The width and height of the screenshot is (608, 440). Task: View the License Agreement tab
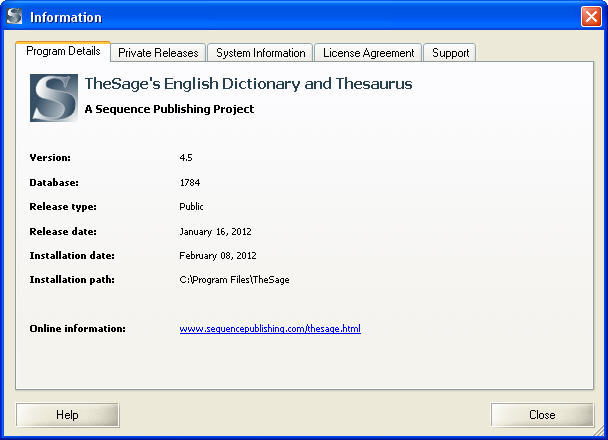[368, 53]
